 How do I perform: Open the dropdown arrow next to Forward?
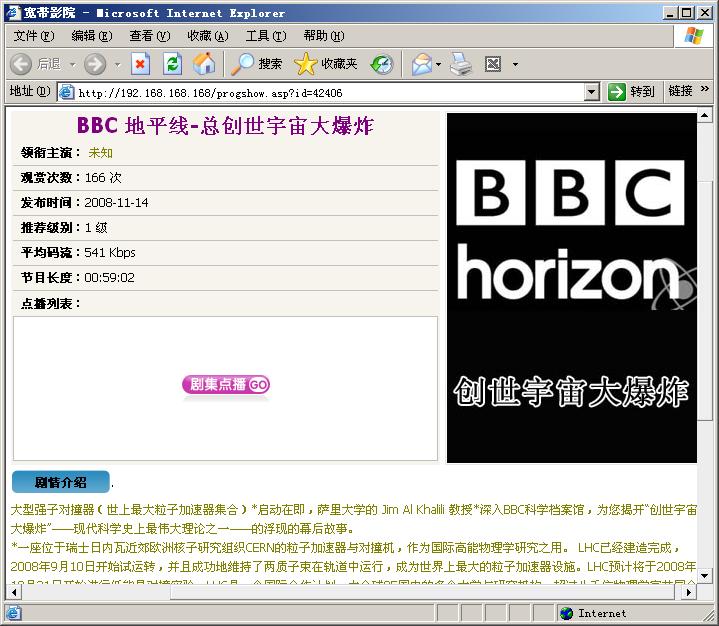click(x=117, y=64)
